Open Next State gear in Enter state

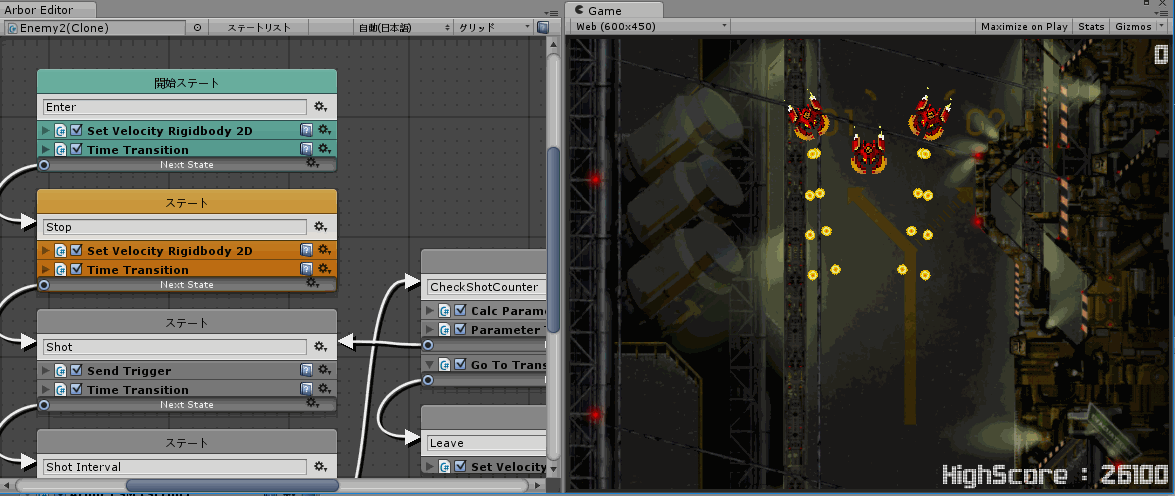[314, 163]
